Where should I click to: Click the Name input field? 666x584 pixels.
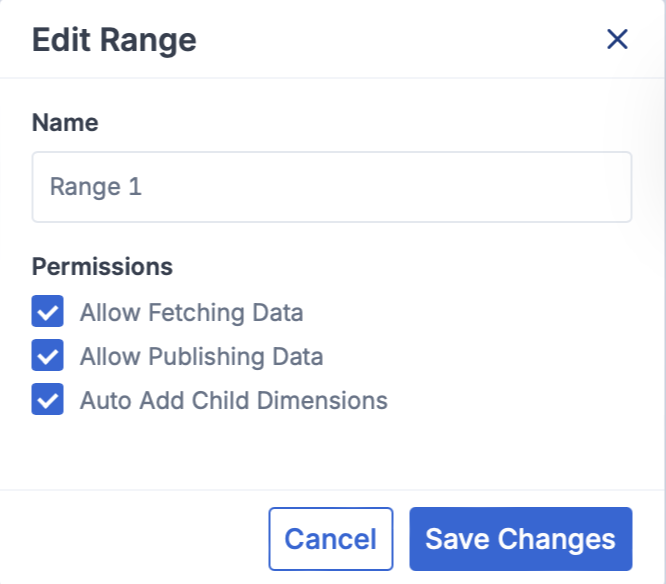(x=332, y=187)
